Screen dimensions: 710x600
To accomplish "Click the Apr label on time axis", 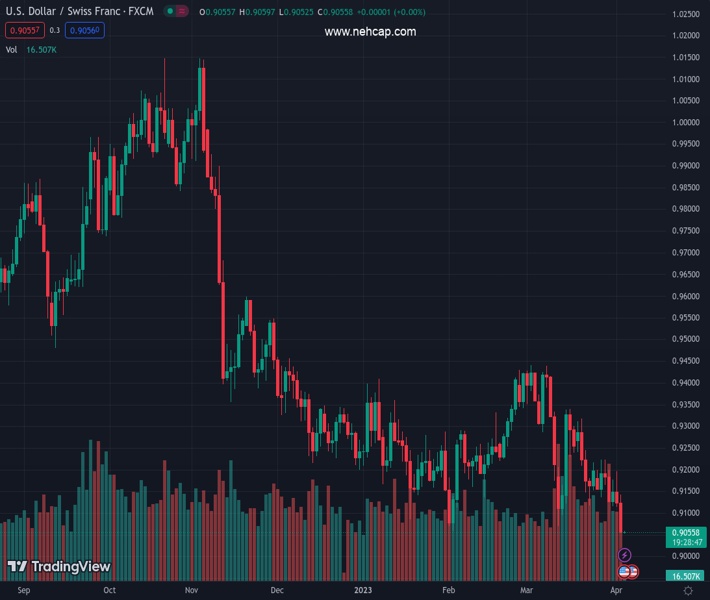I will click(616, 590).
